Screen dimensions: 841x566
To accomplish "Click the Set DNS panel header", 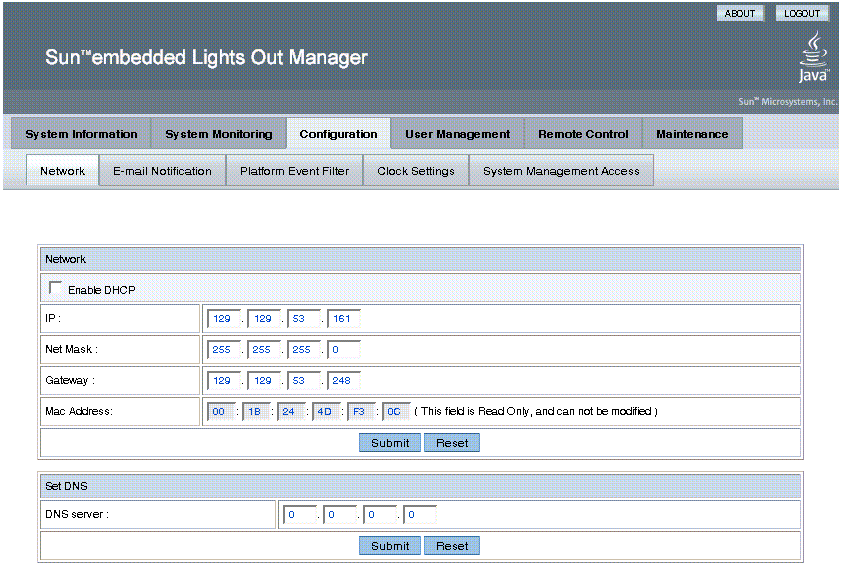I will pyautogui.click(x=420, y=486).
